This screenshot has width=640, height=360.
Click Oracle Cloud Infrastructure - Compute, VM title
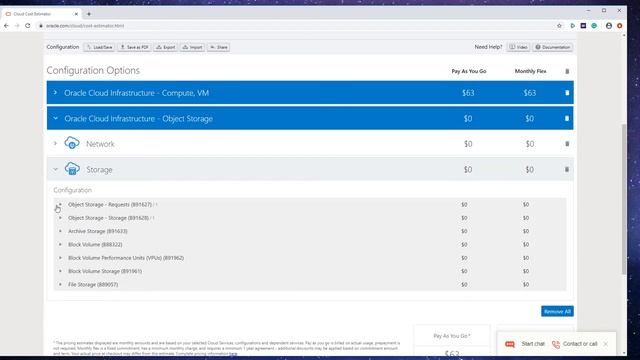136,93
